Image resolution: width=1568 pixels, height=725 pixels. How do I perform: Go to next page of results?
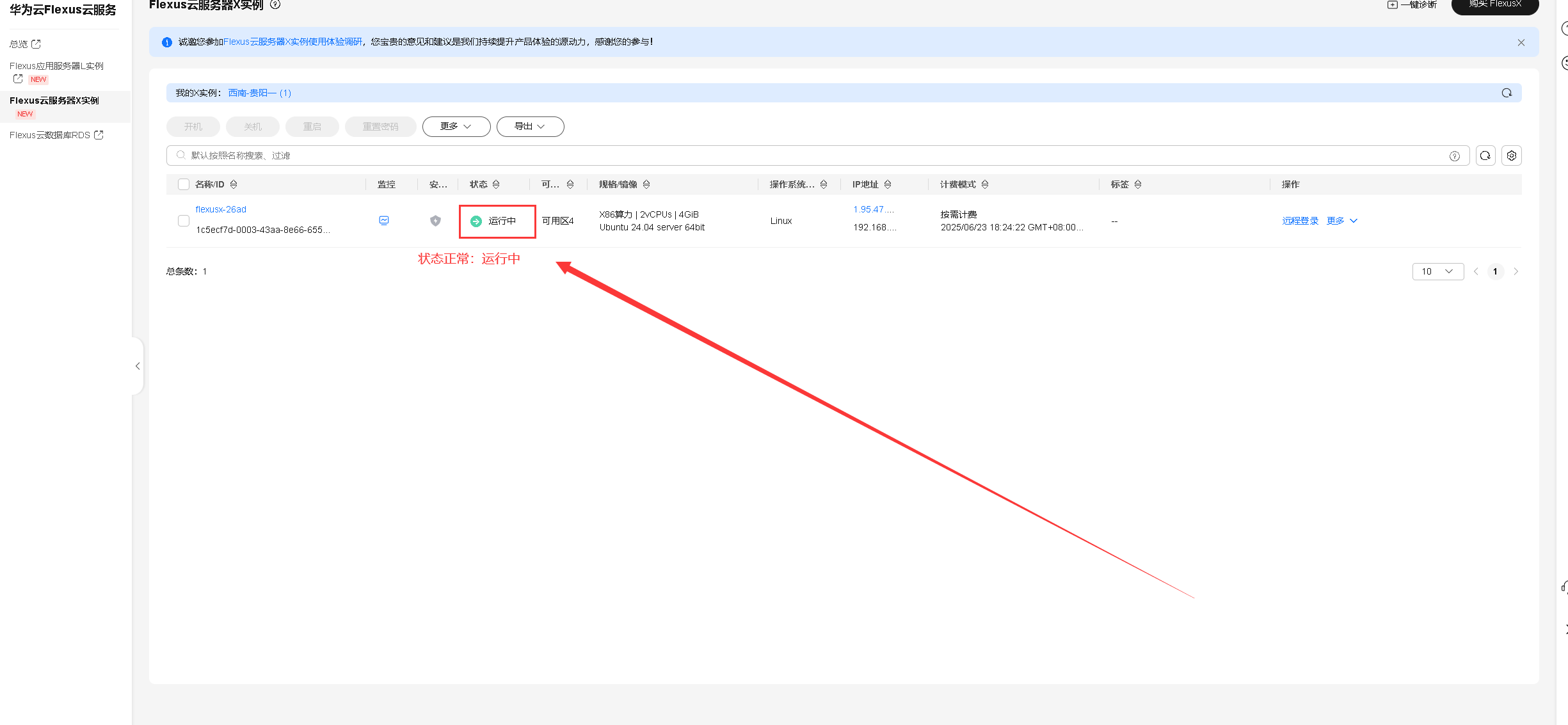click(x=1516, y=271)
